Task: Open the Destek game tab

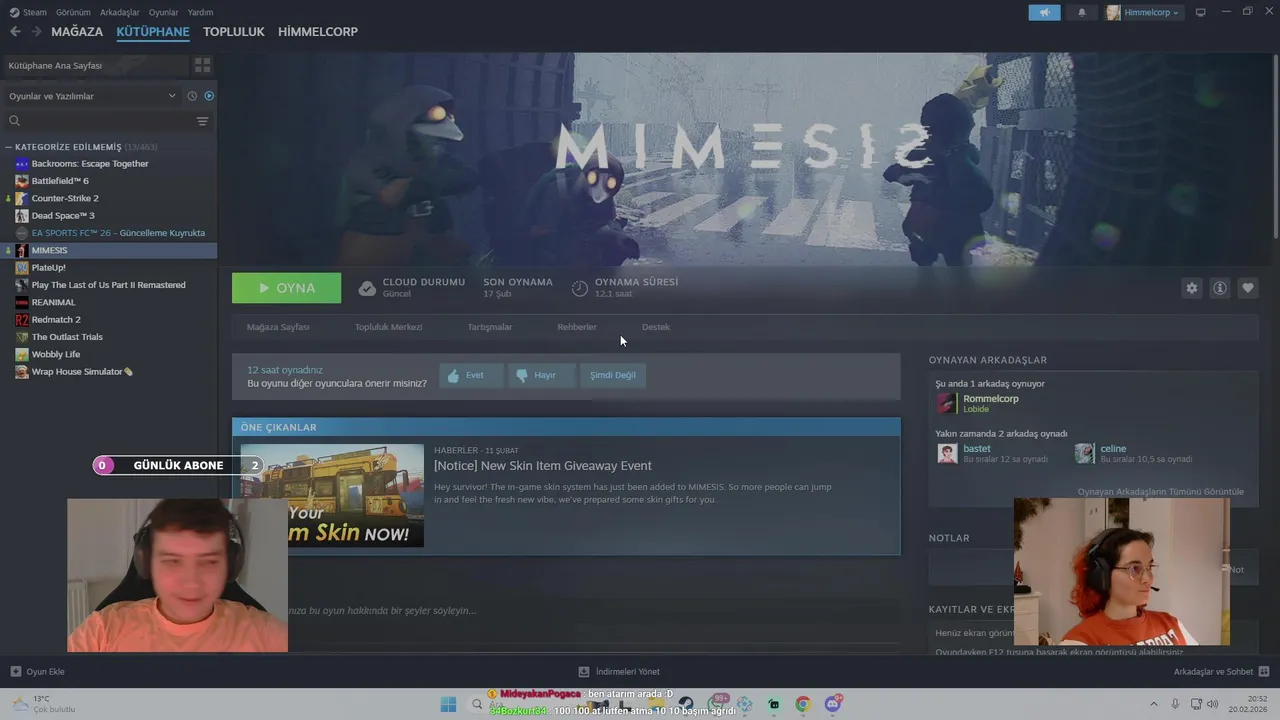Action: (656, 327)
